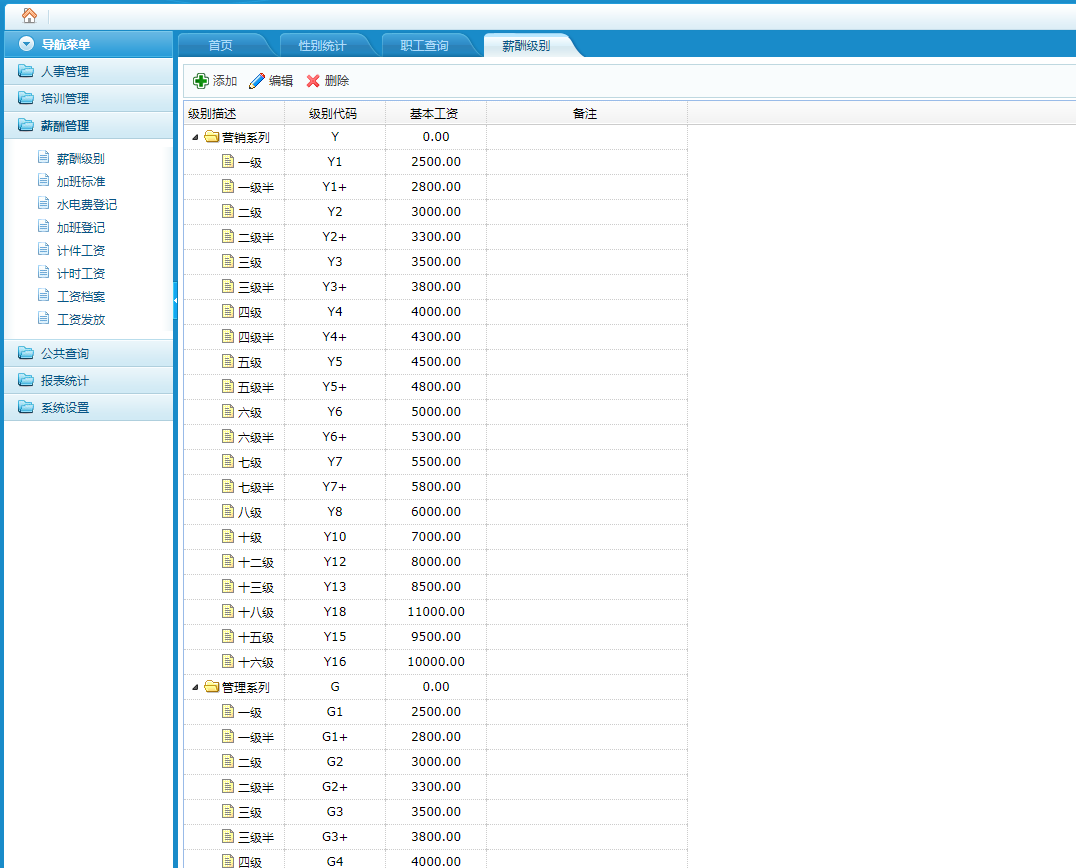Expand the 人事管理 menu section
The height and width of the screenshot is (868, 1076).
pyautogui.click(x=65, y=72)
